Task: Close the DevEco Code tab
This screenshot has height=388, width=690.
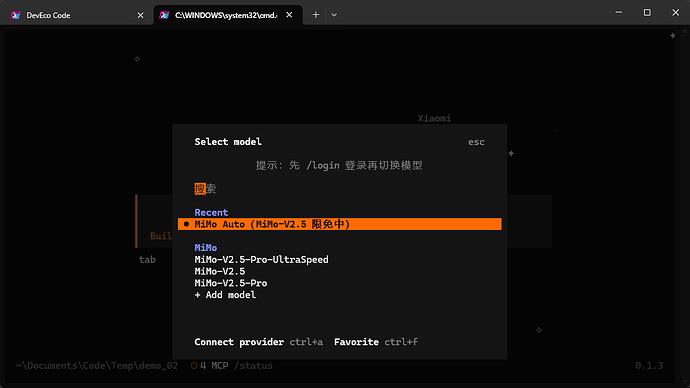Action: (x=140, y=15)
